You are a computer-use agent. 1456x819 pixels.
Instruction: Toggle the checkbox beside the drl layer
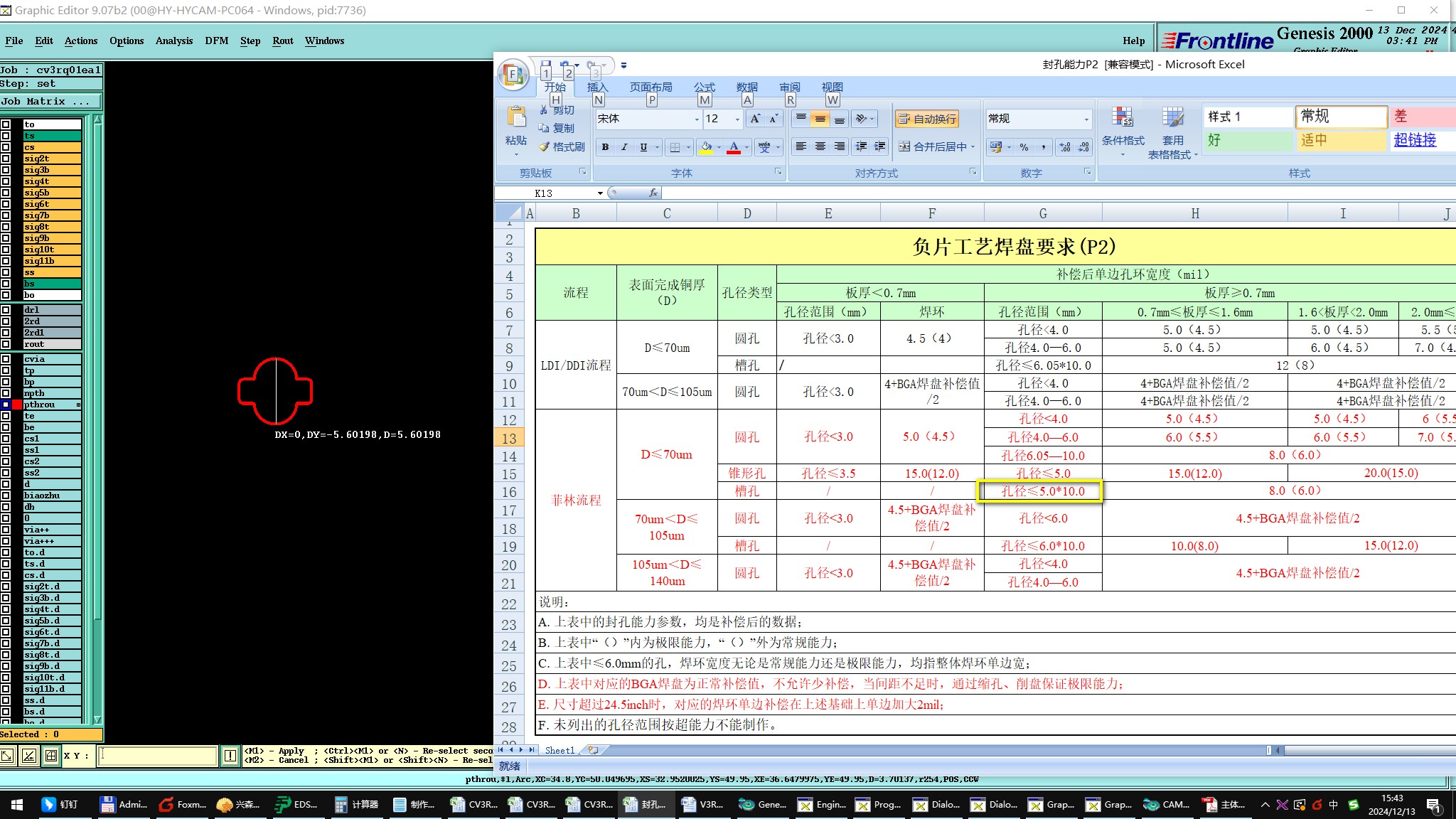click(6, 310)
